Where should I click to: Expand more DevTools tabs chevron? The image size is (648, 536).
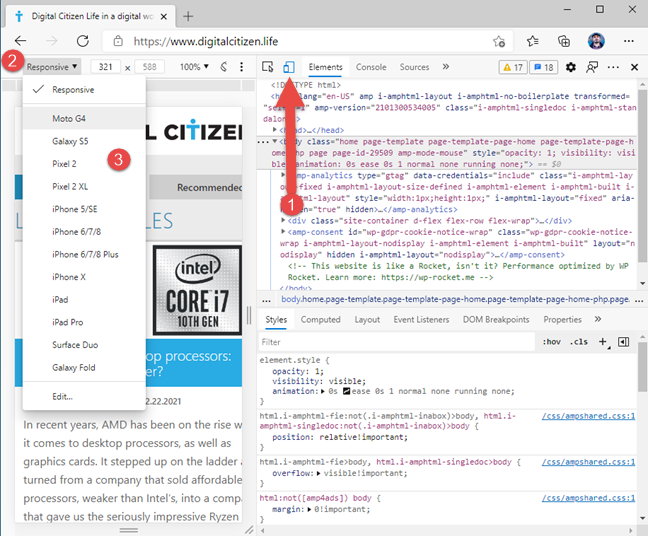446,67
